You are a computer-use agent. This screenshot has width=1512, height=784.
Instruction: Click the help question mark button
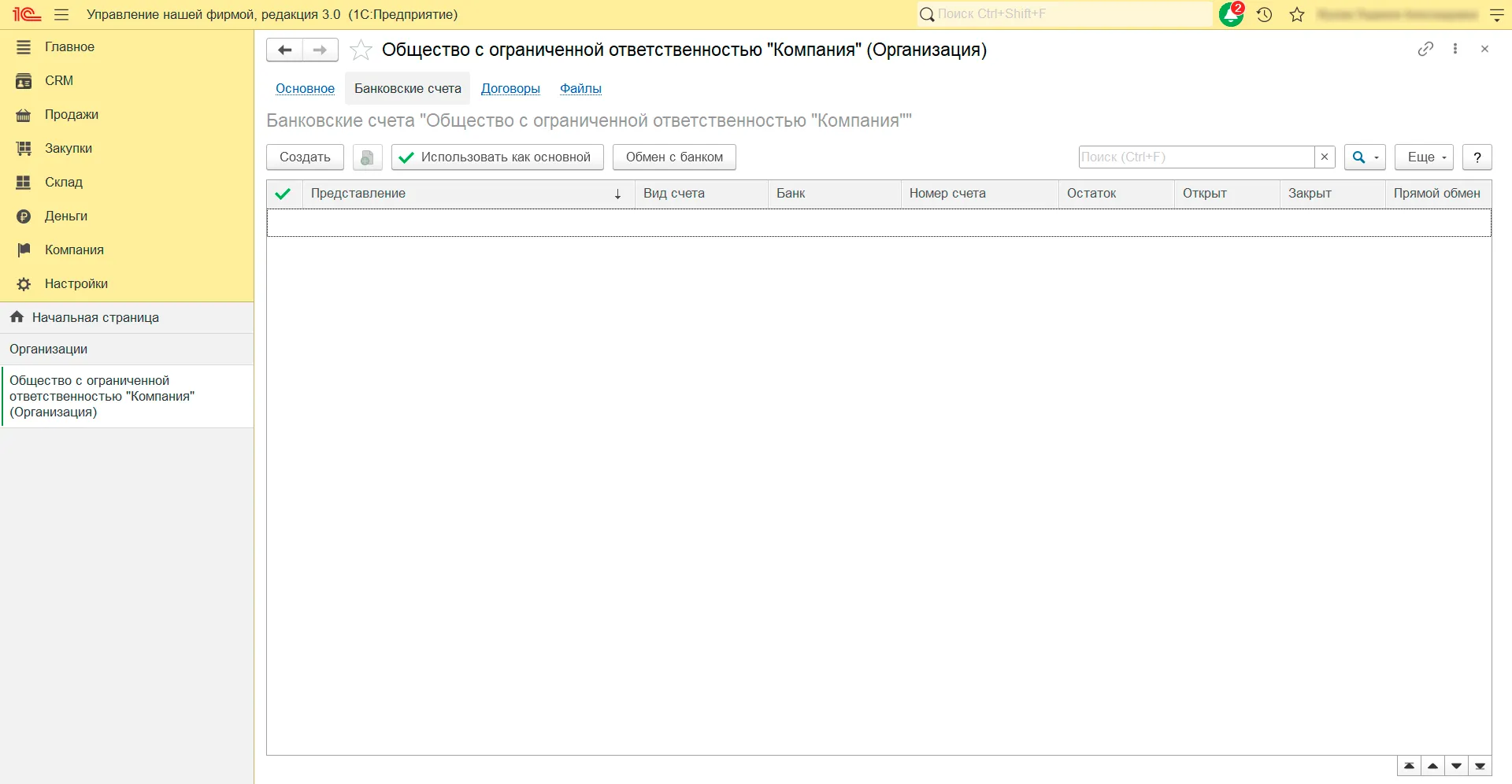[x=1477, y=157]
